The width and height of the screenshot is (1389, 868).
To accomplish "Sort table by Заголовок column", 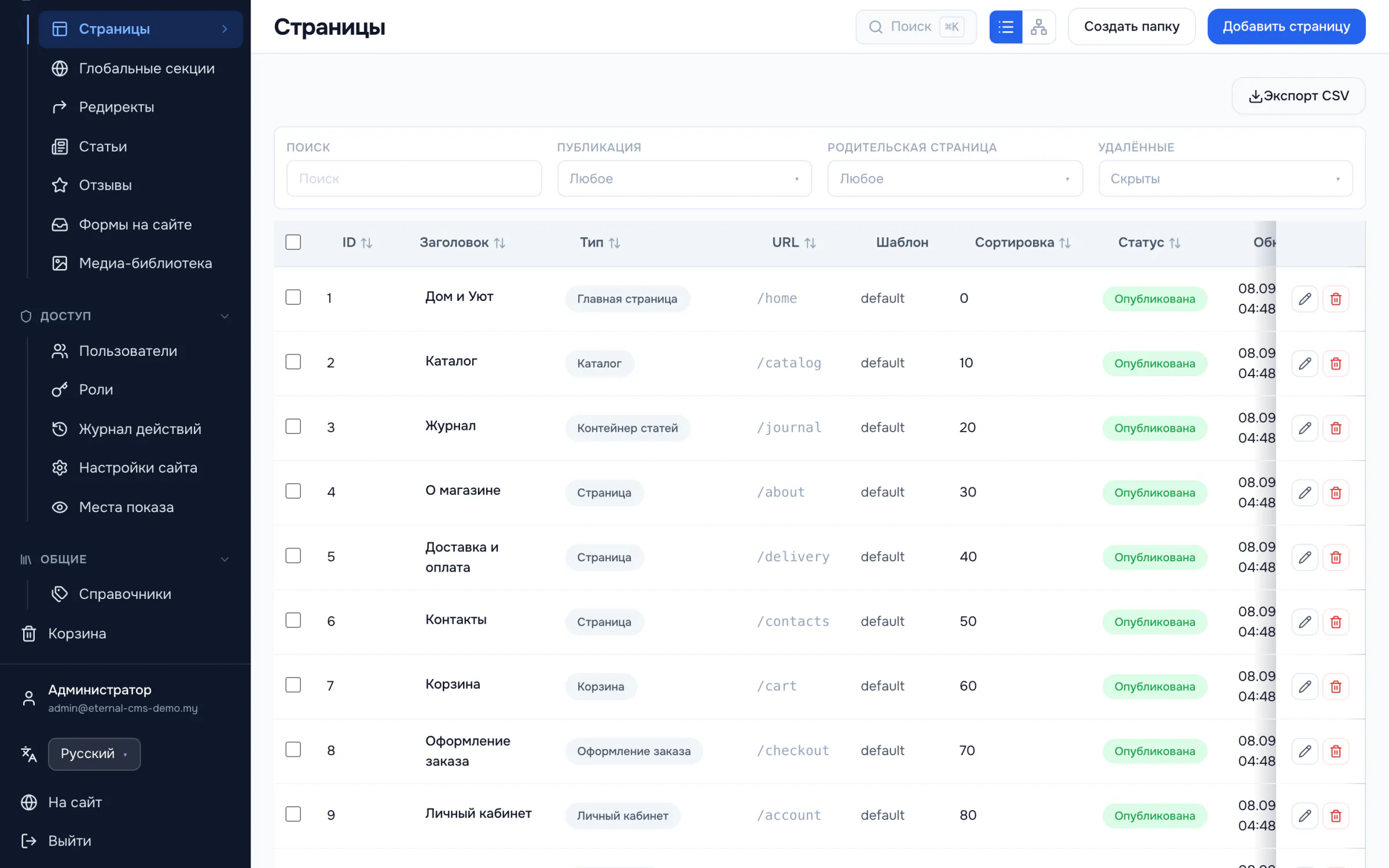I will tap(462, 242).
